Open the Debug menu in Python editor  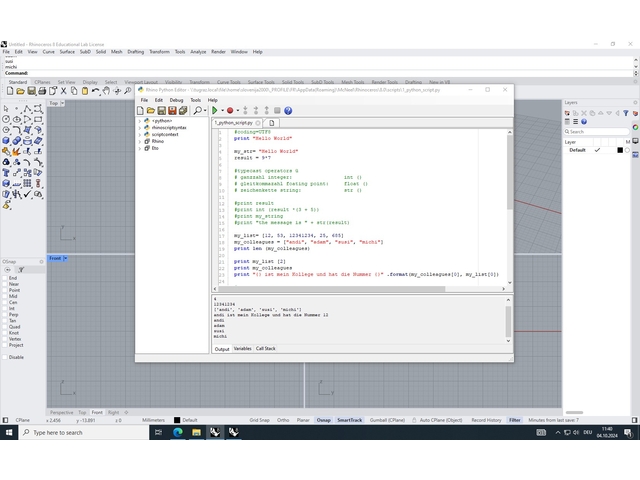tap(176, 100)
